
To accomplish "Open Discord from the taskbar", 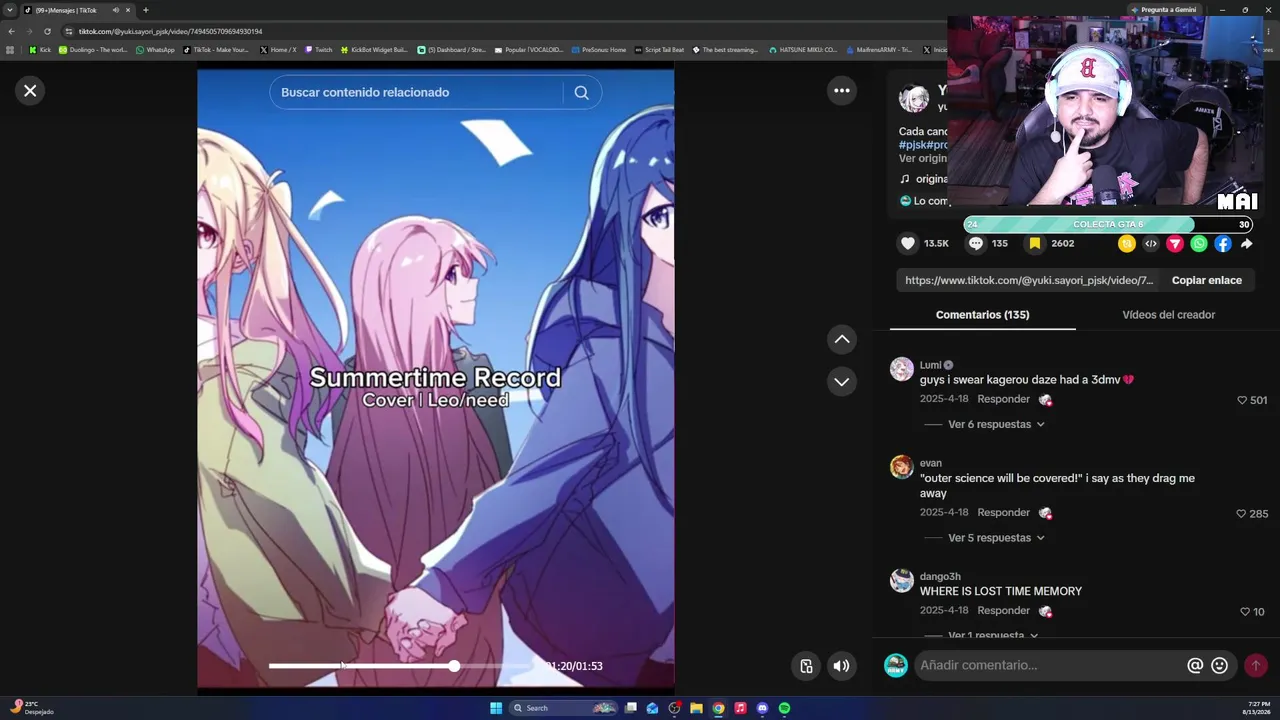I will [x=762, y=708].
